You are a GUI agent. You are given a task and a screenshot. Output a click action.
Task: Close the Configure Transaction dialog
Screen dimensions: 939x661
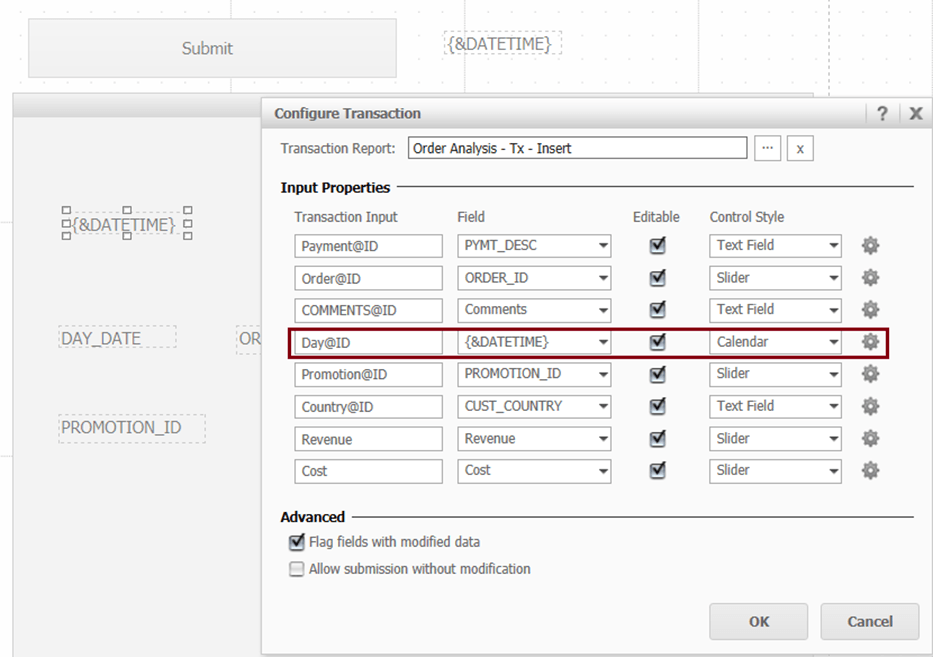(916, 113)
